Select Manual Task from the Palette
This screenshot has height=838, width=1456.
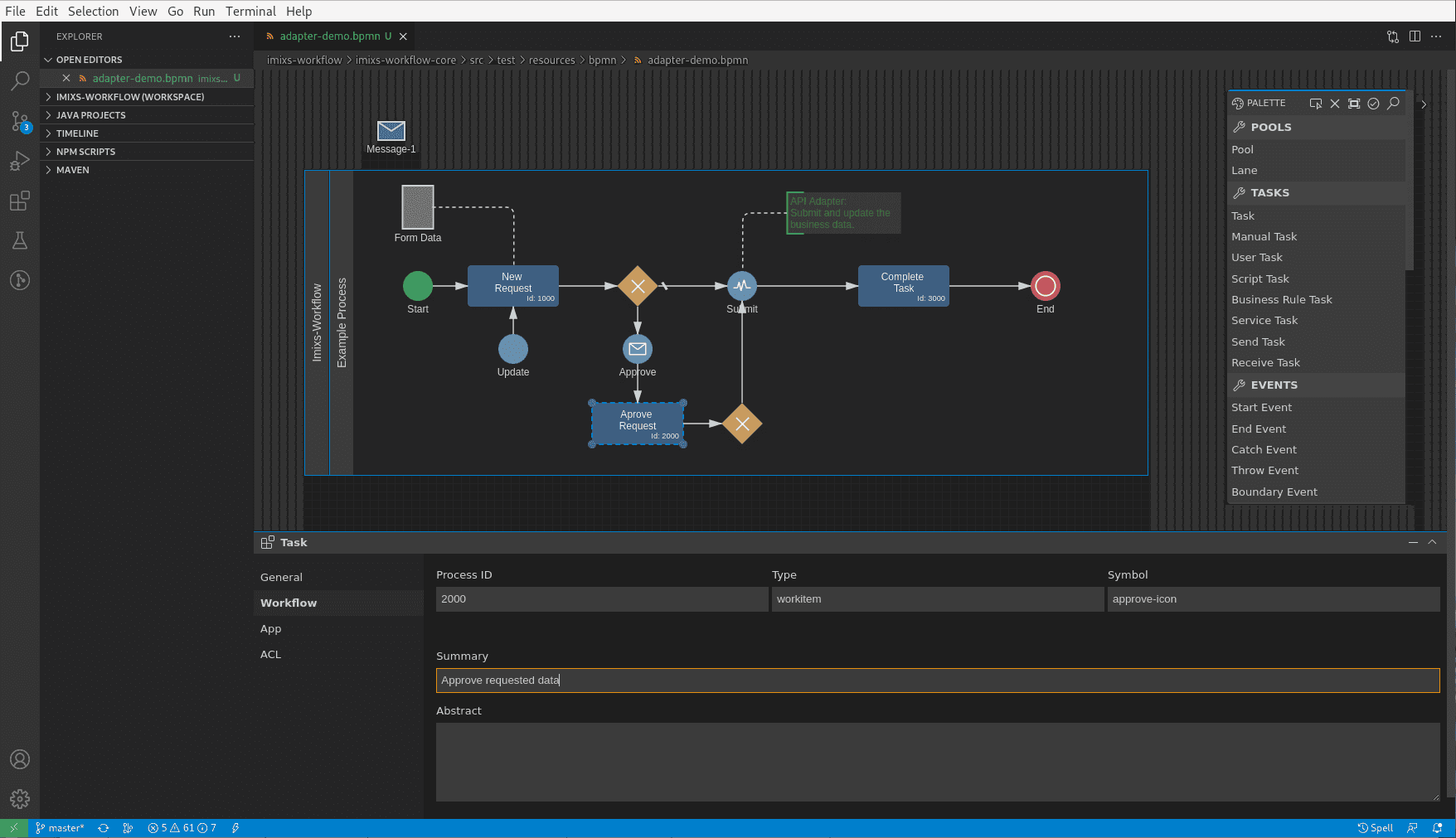coord(1264,236)
